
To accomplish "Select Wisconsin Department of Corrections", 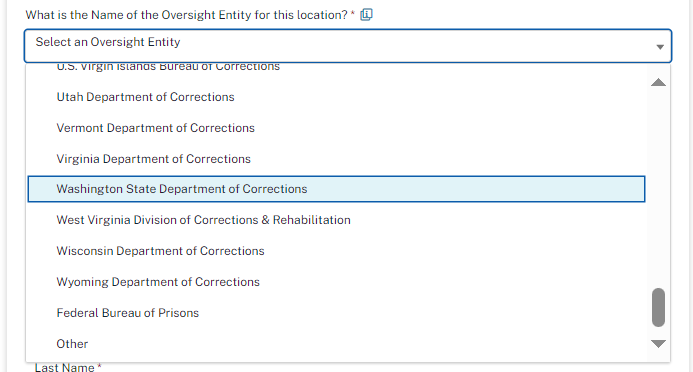I will [x=336, y=251].
